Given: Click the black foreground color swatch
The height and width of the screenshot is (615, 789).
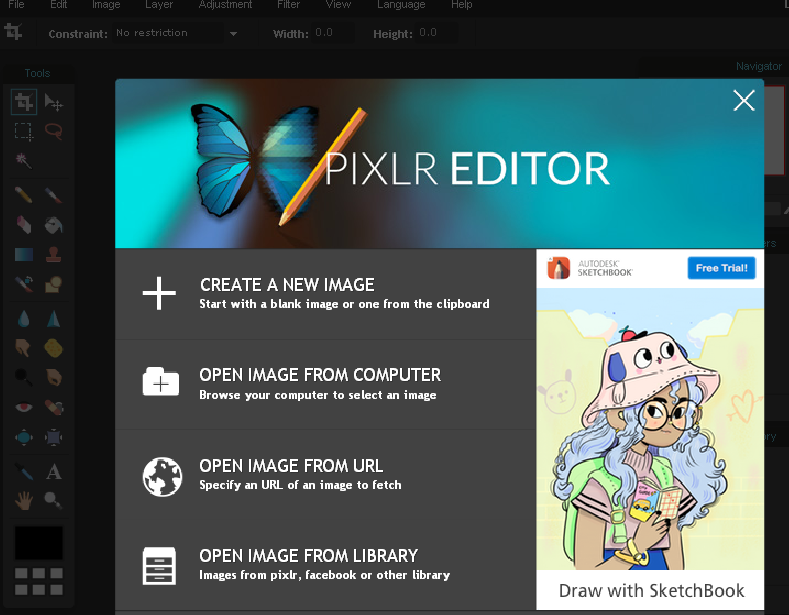Looking at the screenshot, I should point(39,543).
